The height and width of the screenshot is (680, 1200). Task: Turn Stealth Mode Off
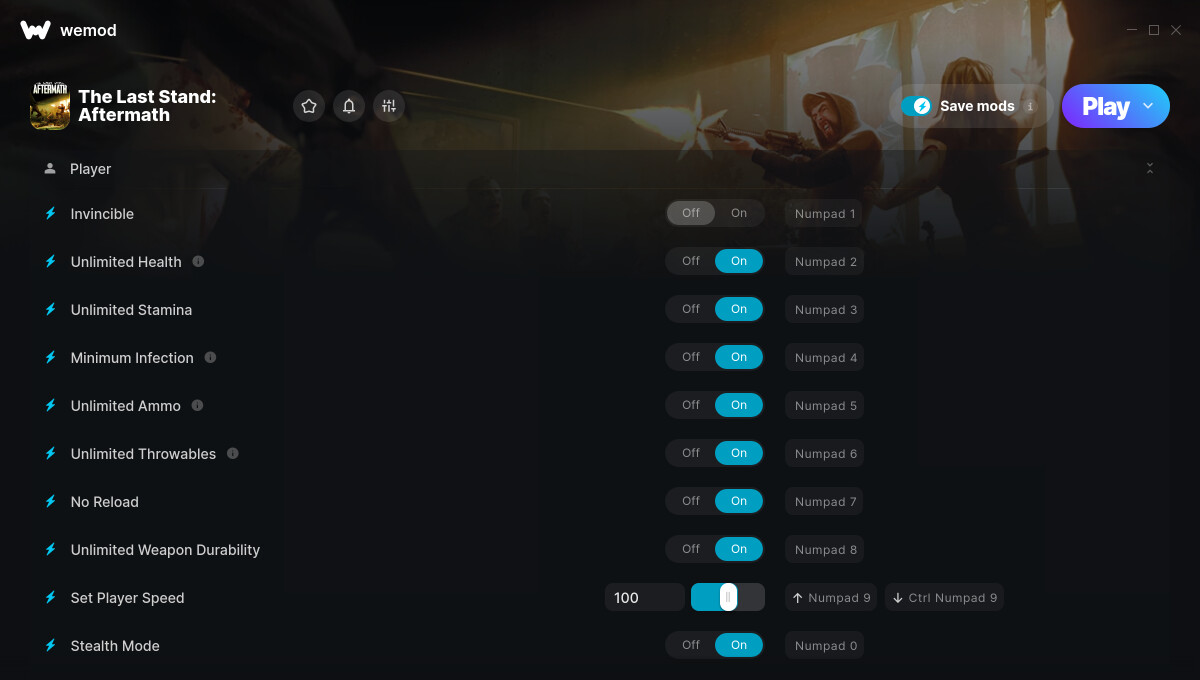691,645
